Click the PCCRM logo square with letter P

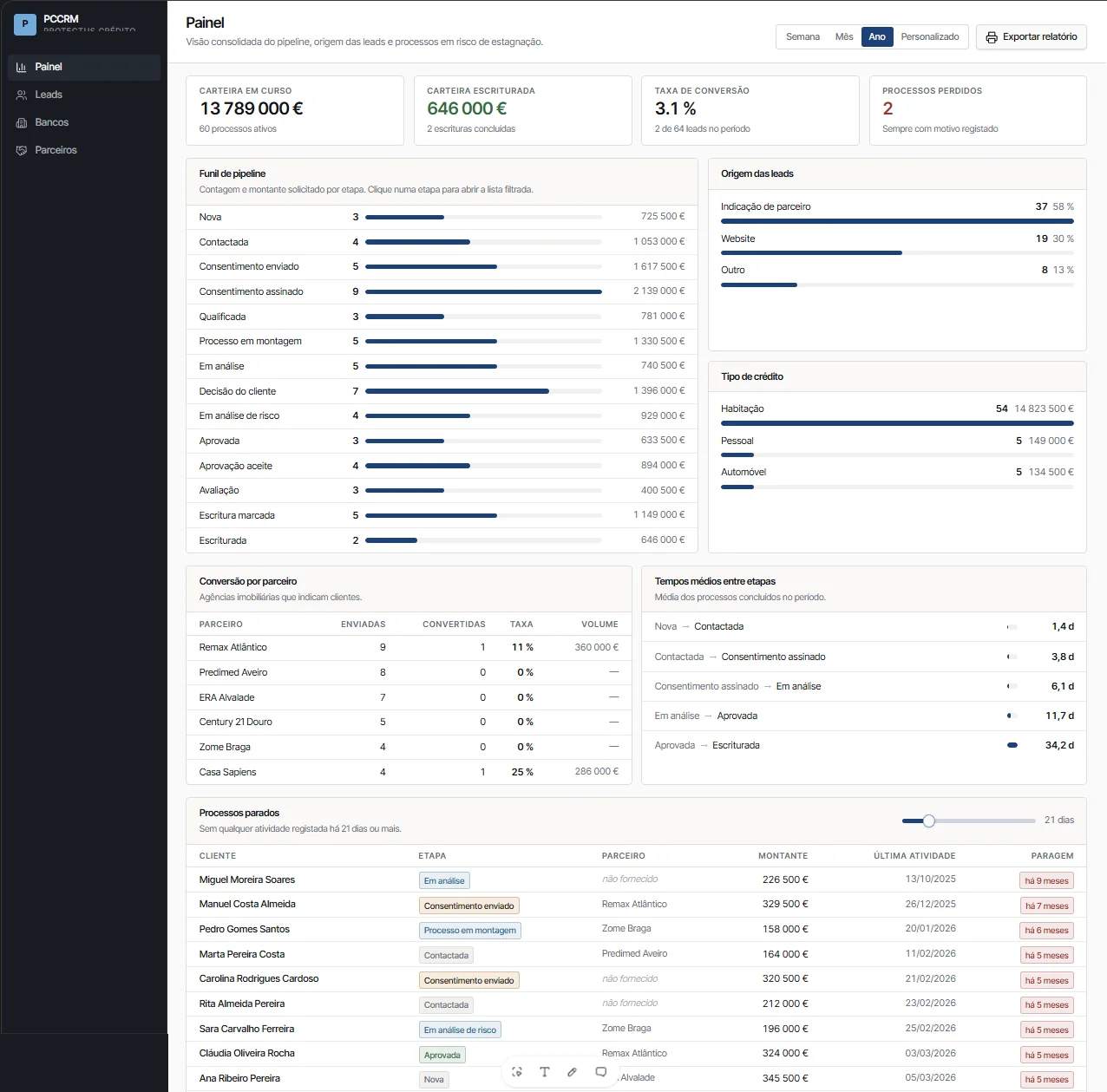coord(25,24)
